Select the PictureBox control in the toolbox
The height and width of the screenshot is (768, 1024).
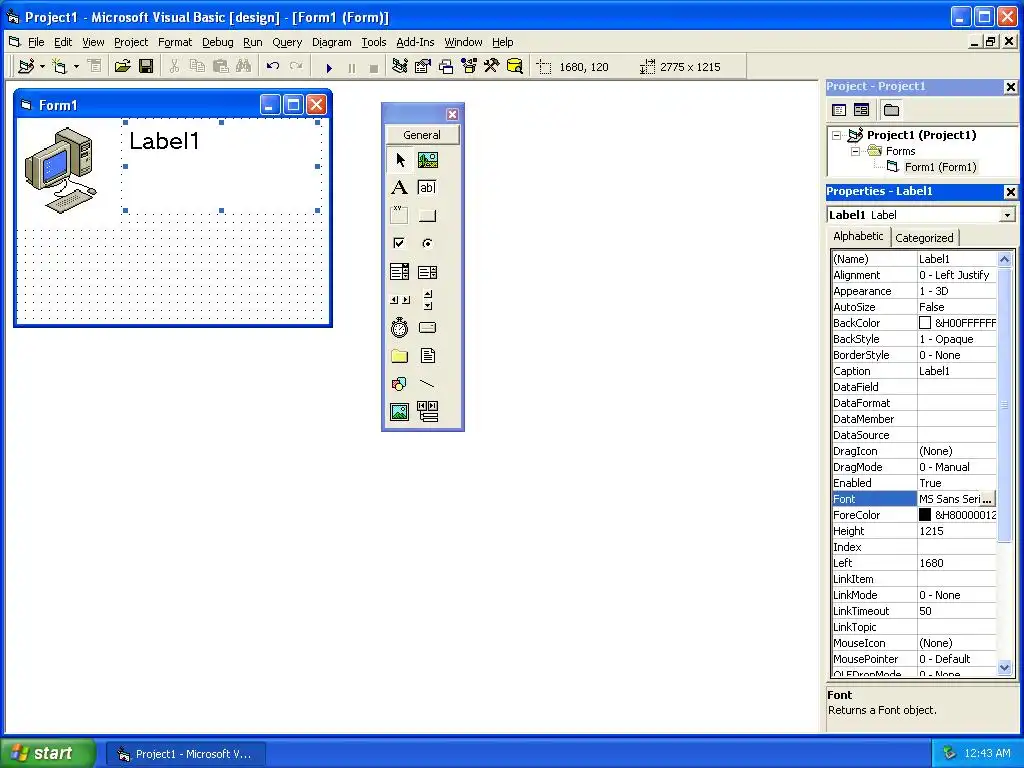tap(428, 160)
